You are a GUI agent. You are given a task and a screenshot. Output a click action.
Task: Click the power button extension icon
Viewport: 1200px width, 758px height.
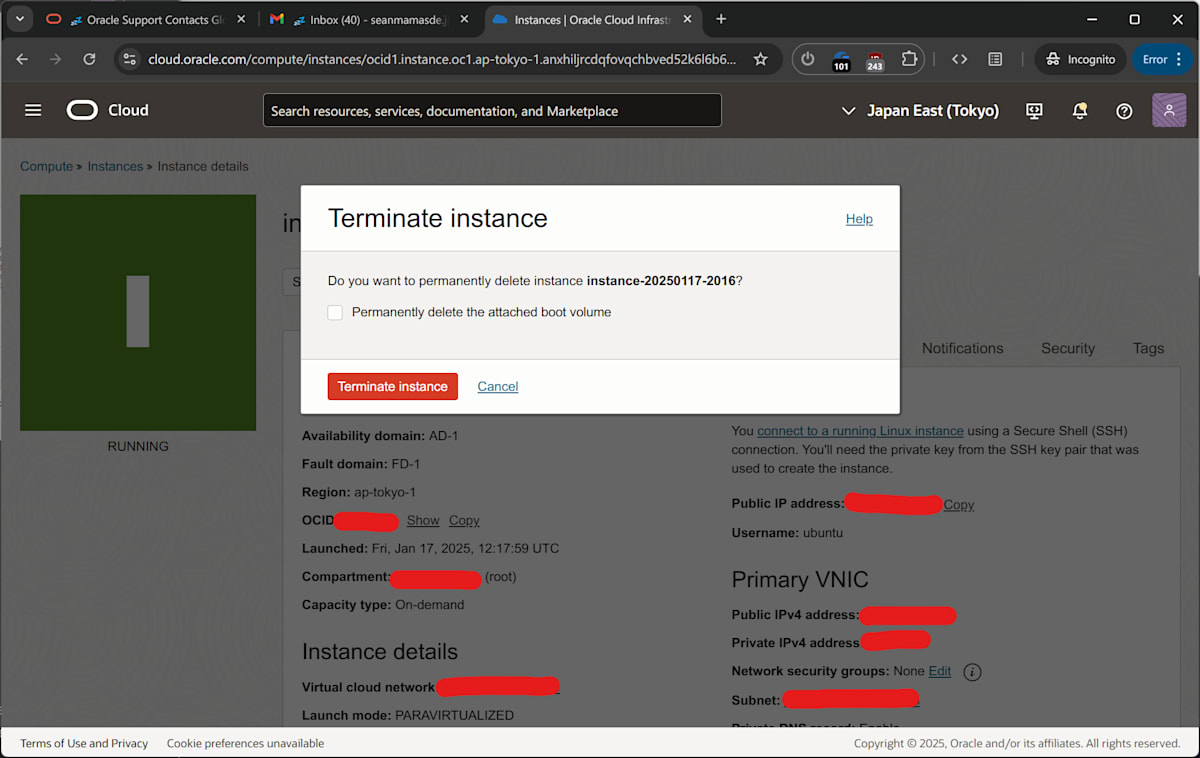pos(808,59)
